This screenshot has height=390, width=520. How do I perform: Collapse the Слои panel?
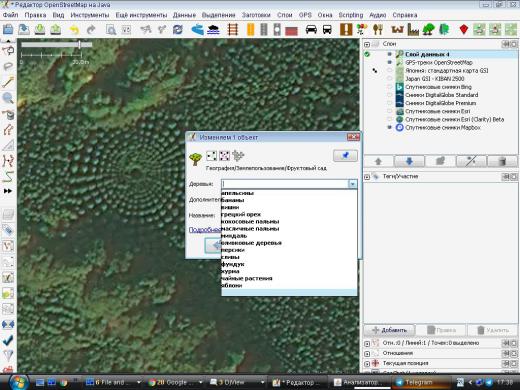pos(367,44)
